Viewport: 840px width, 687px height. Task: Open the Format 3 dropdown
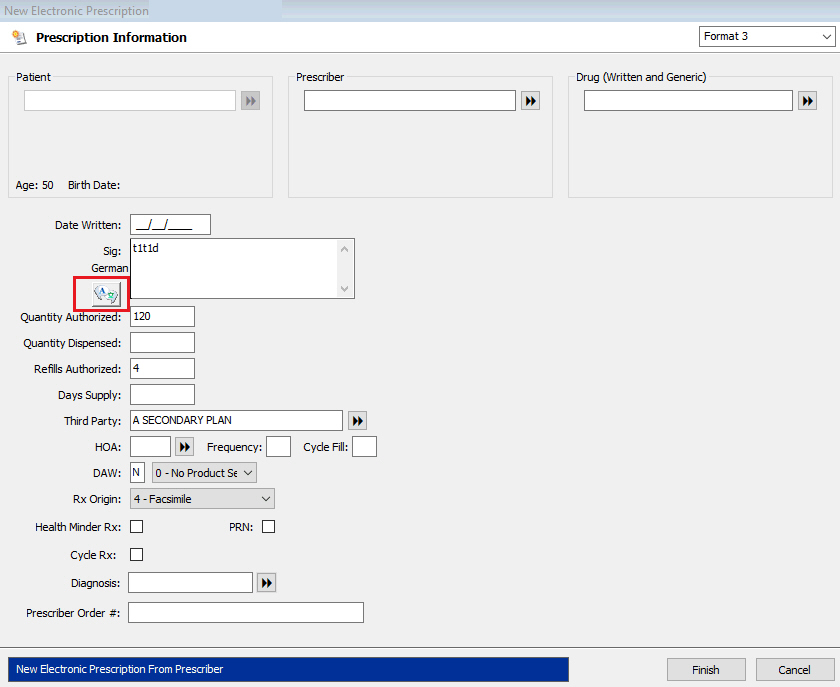pyautogui.click(x=767, y=37)
